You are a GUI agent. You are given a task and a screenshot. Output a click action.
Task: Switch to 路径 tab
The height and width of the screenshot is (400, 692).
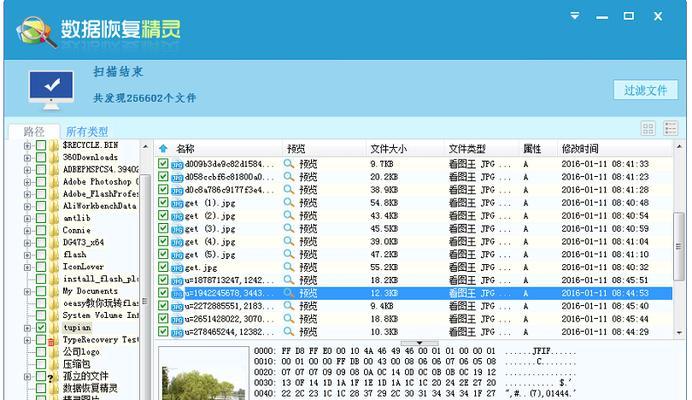click(34, 131)
